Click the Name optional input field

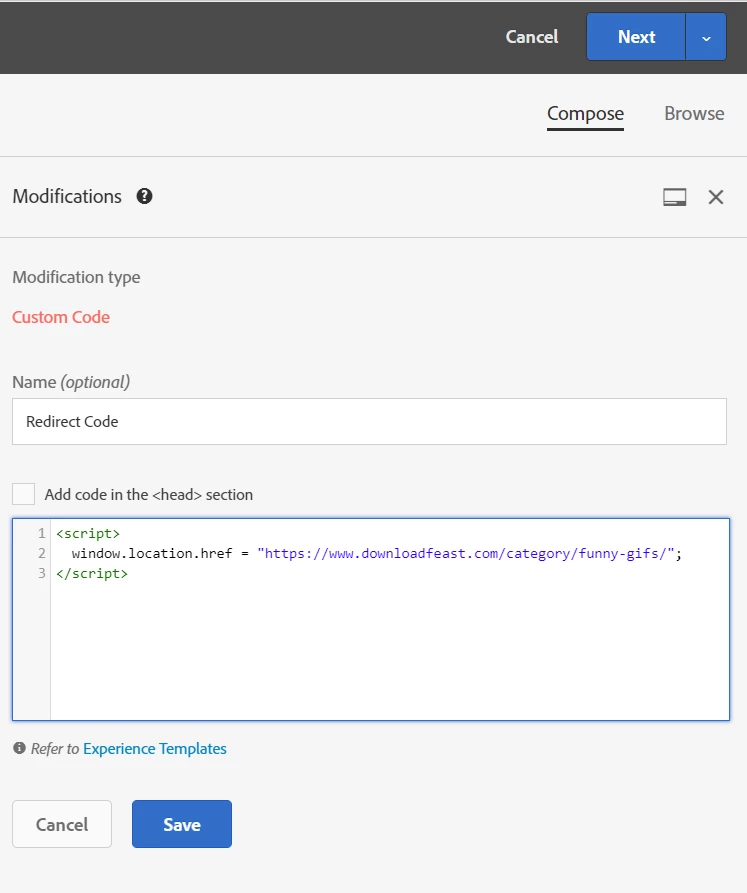point(370,421)
